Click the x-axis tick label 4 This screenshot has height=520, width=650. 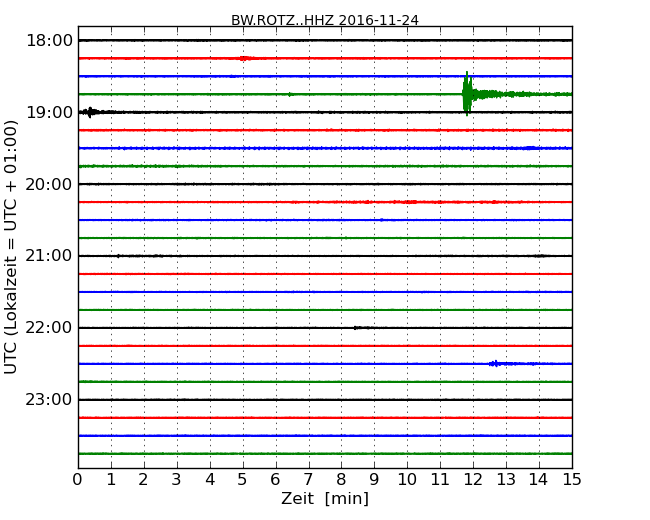tap(210, 480)
